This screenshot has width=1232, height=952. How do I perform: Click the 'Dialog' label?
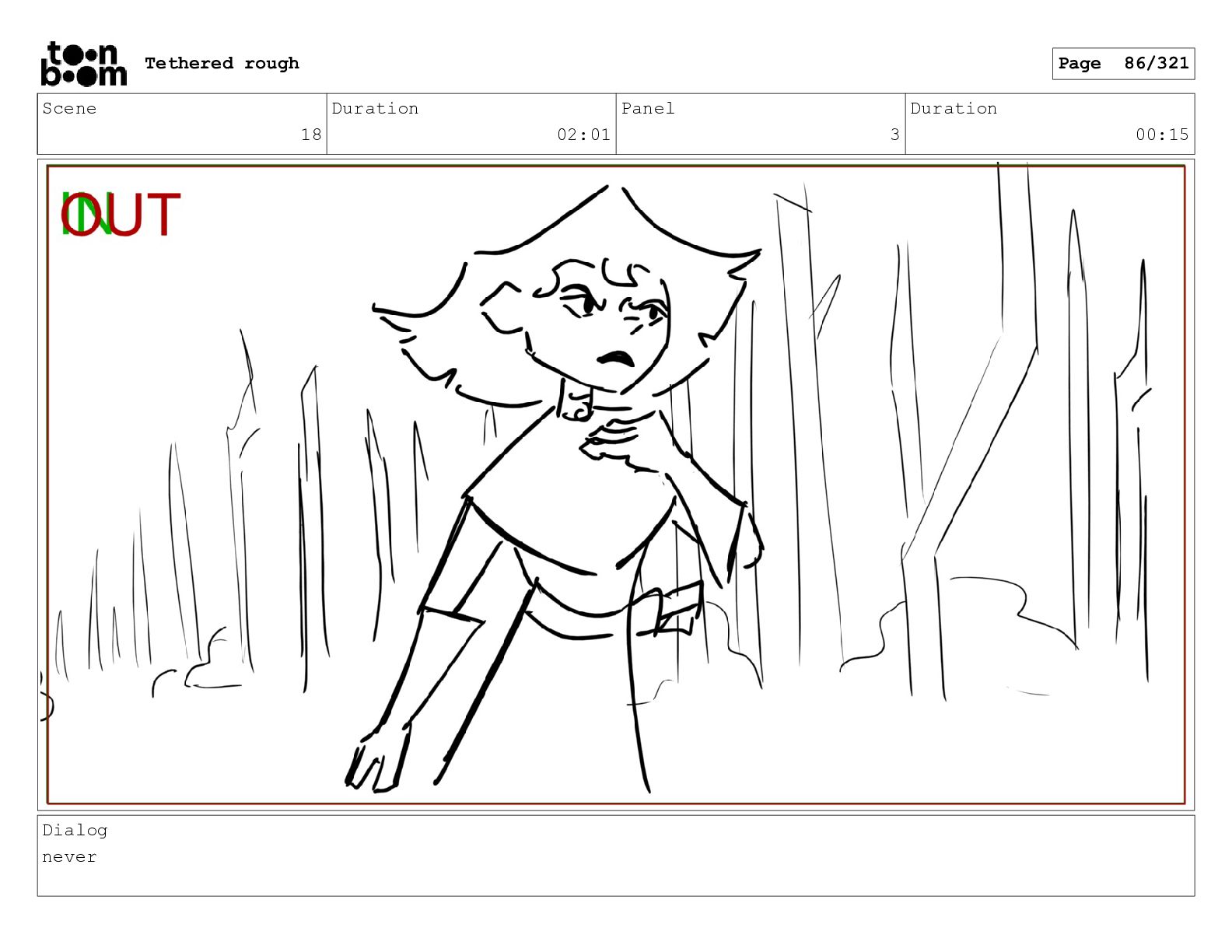(x=75, y=830)
